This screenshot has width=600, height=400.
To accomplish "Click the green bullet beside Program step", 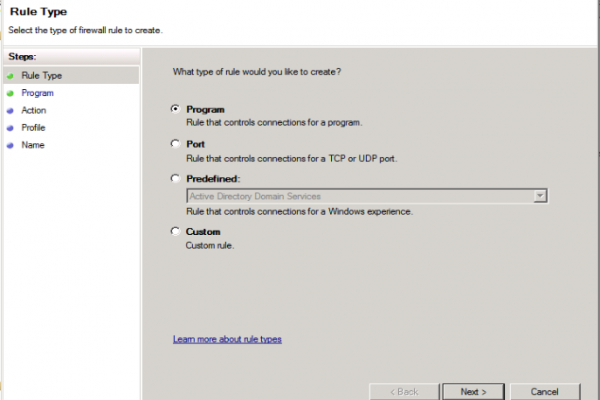I will click(10, 93).
